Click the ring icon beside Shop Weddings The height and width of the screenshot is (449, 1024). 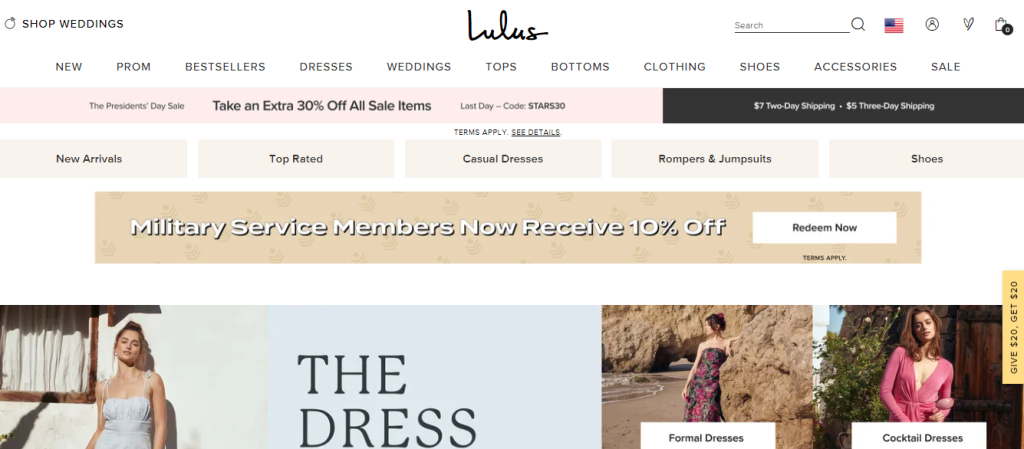[x=10, y=24]
